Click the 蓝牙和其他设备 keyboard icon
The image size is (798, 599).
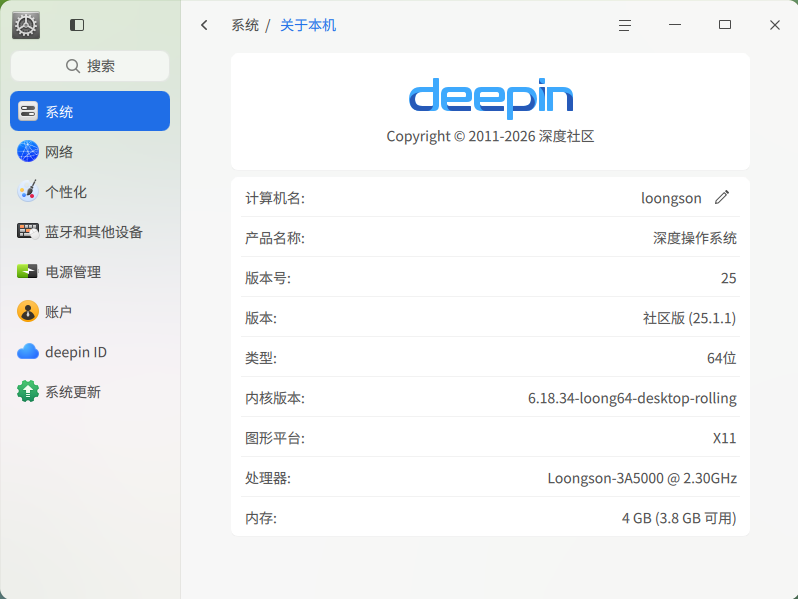(28, 232)
